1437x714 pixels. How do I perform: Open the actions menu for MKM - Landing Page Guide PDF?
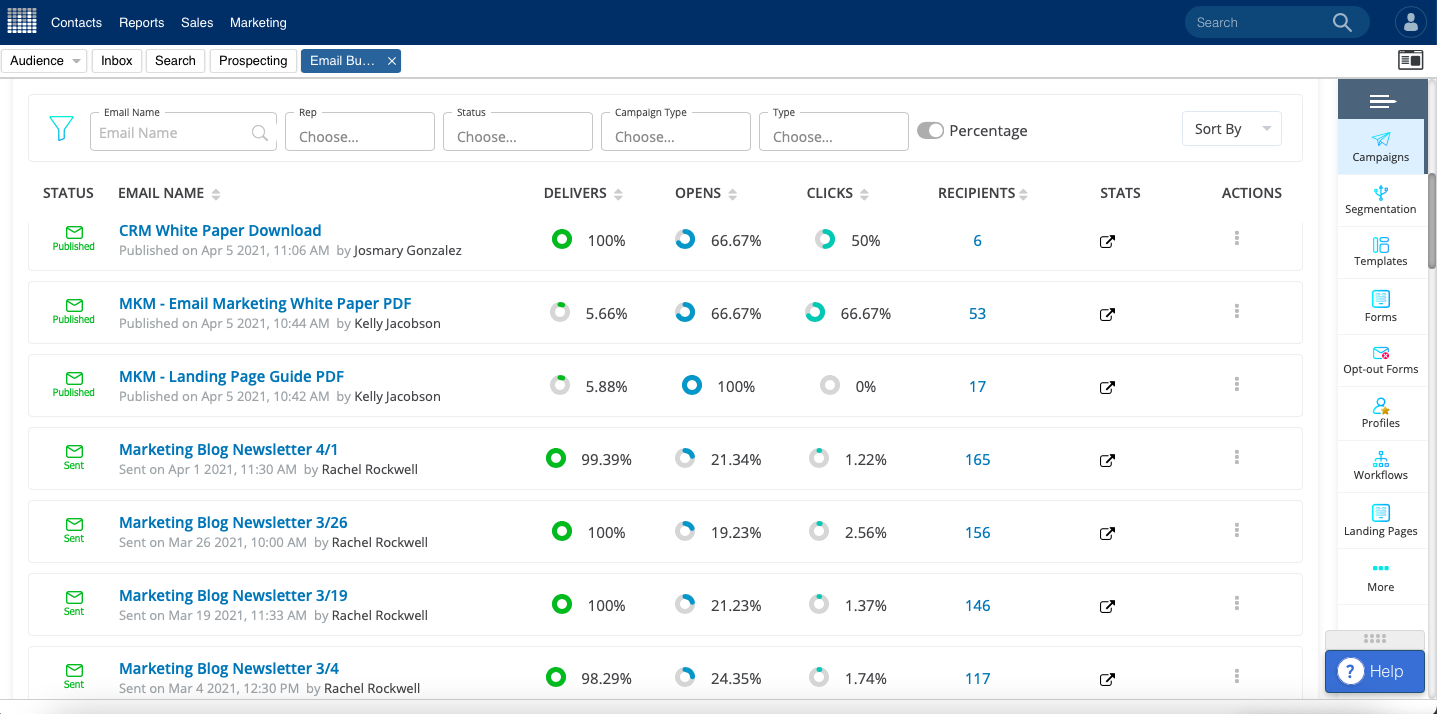click(1236, 384)
